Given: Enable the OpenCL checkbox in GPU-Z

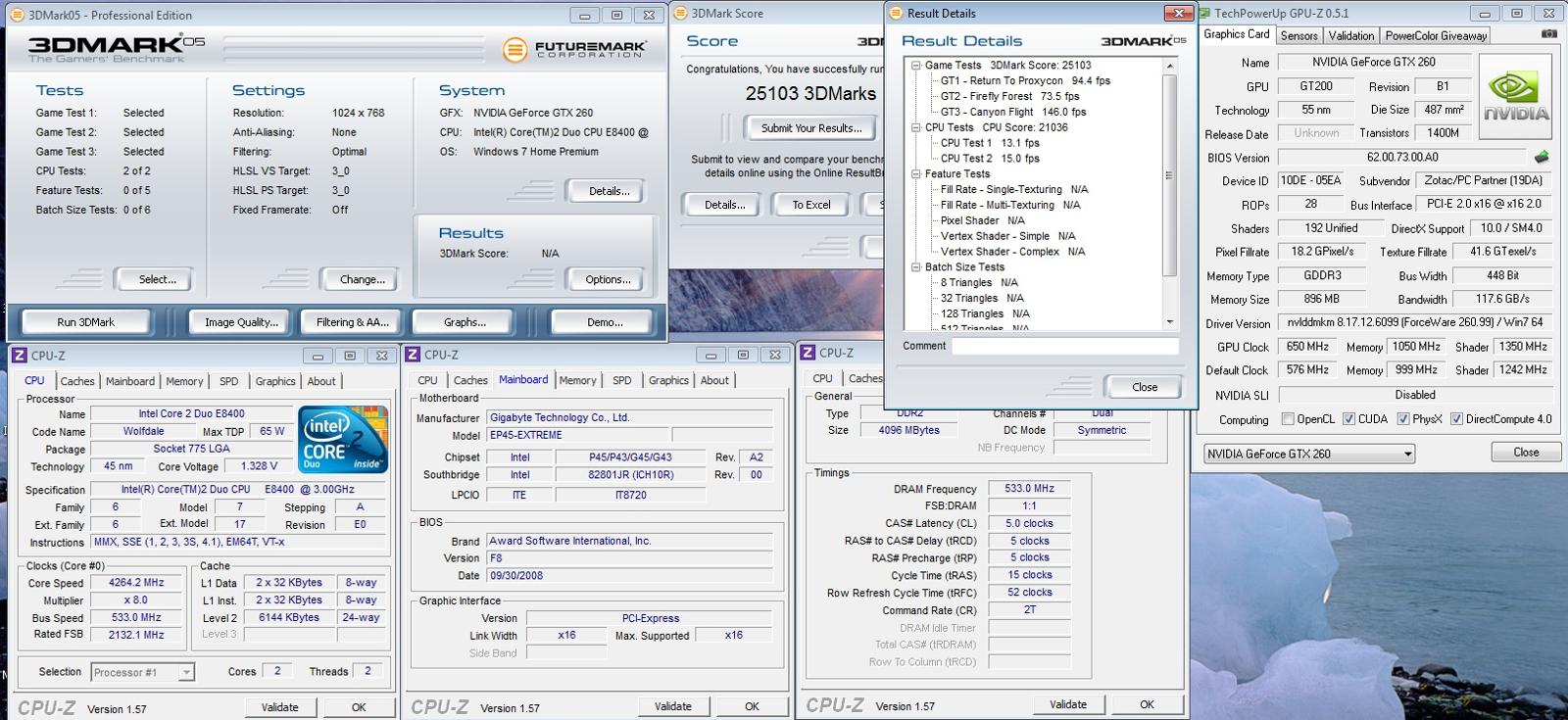Looking at the screenshot, I should 1288,419.
